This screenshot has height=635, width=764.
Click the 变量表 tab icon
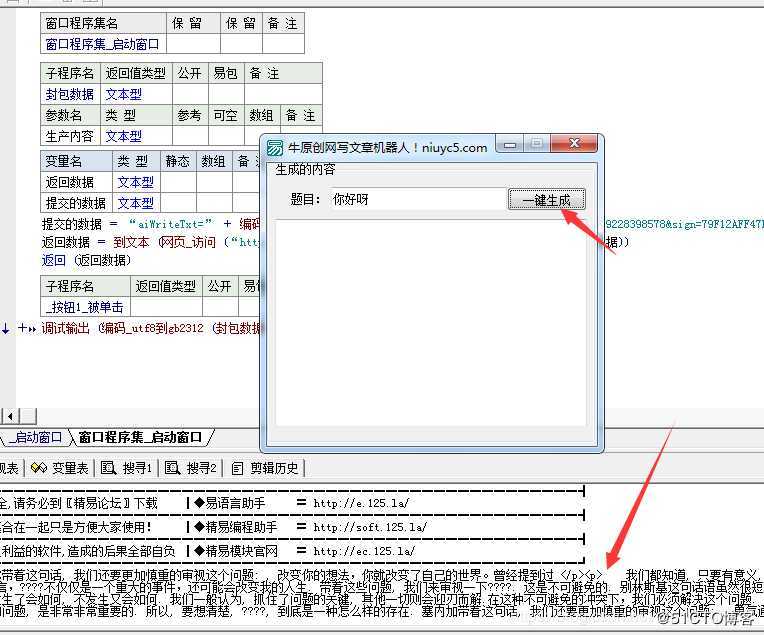tap(38, 468)
